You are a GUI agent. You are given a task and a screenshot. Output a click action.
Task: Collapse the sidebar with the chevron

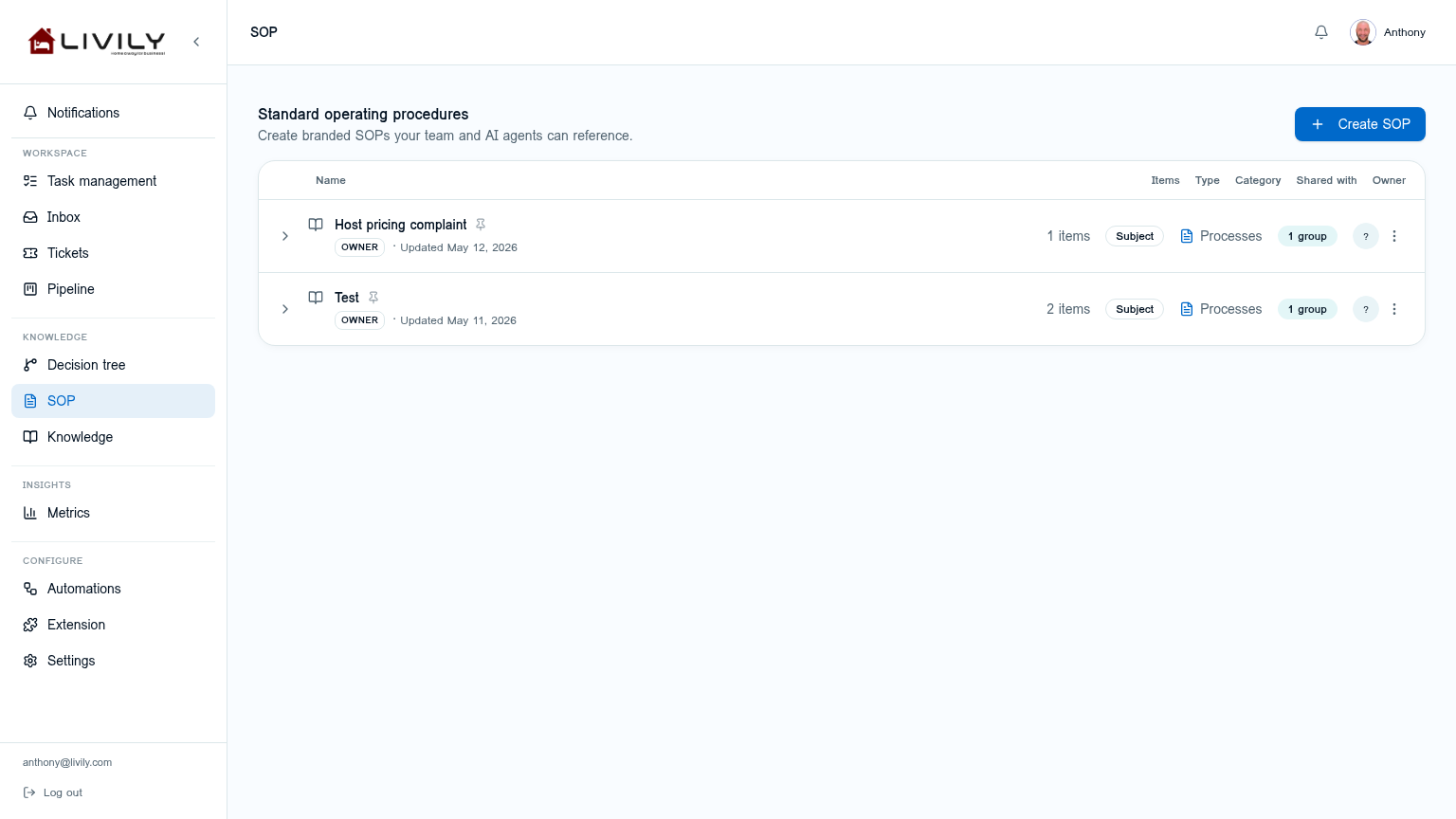tap(196, 42)
